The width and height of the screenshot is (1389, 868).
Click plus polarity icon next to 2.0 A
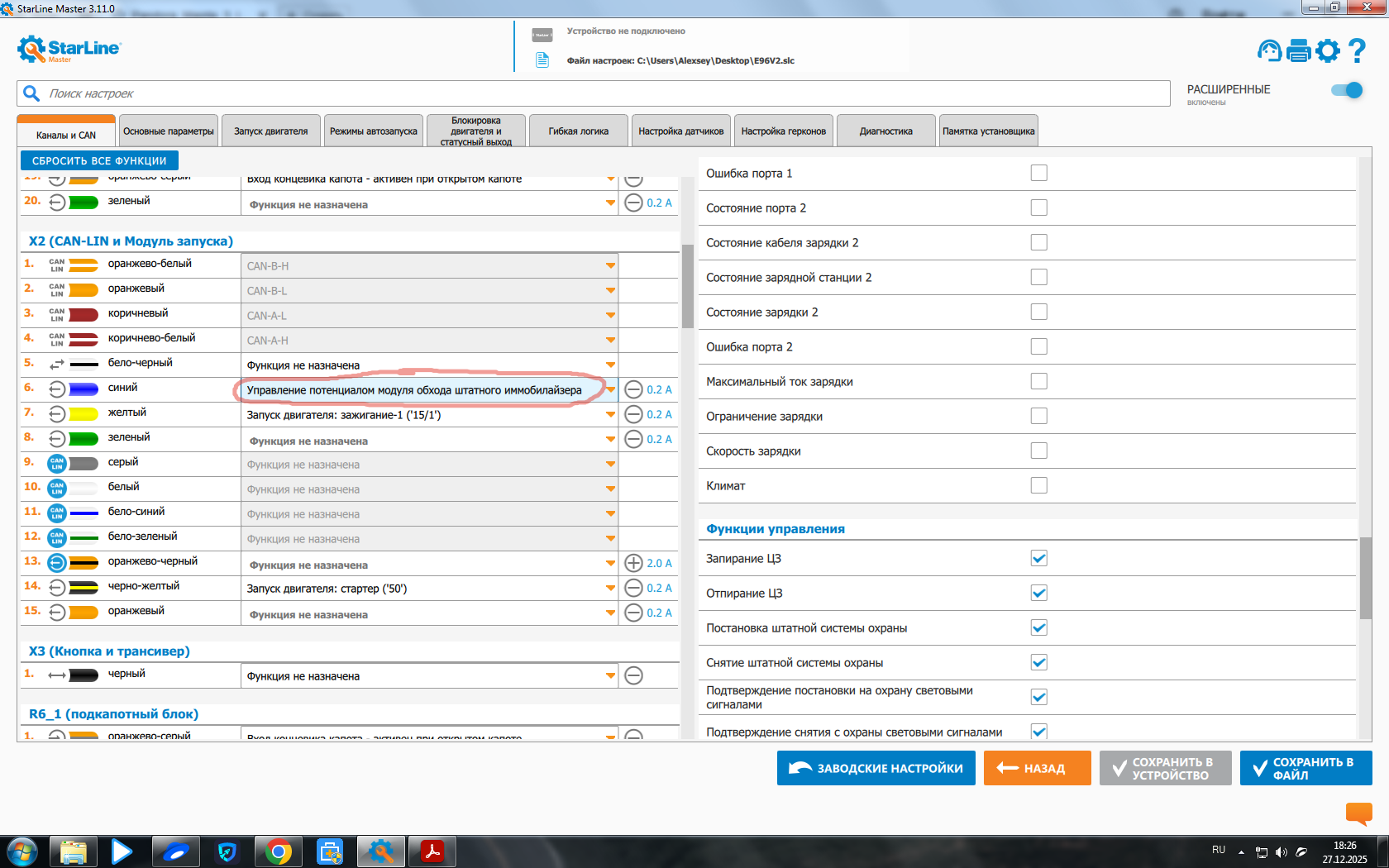(633, 563)
